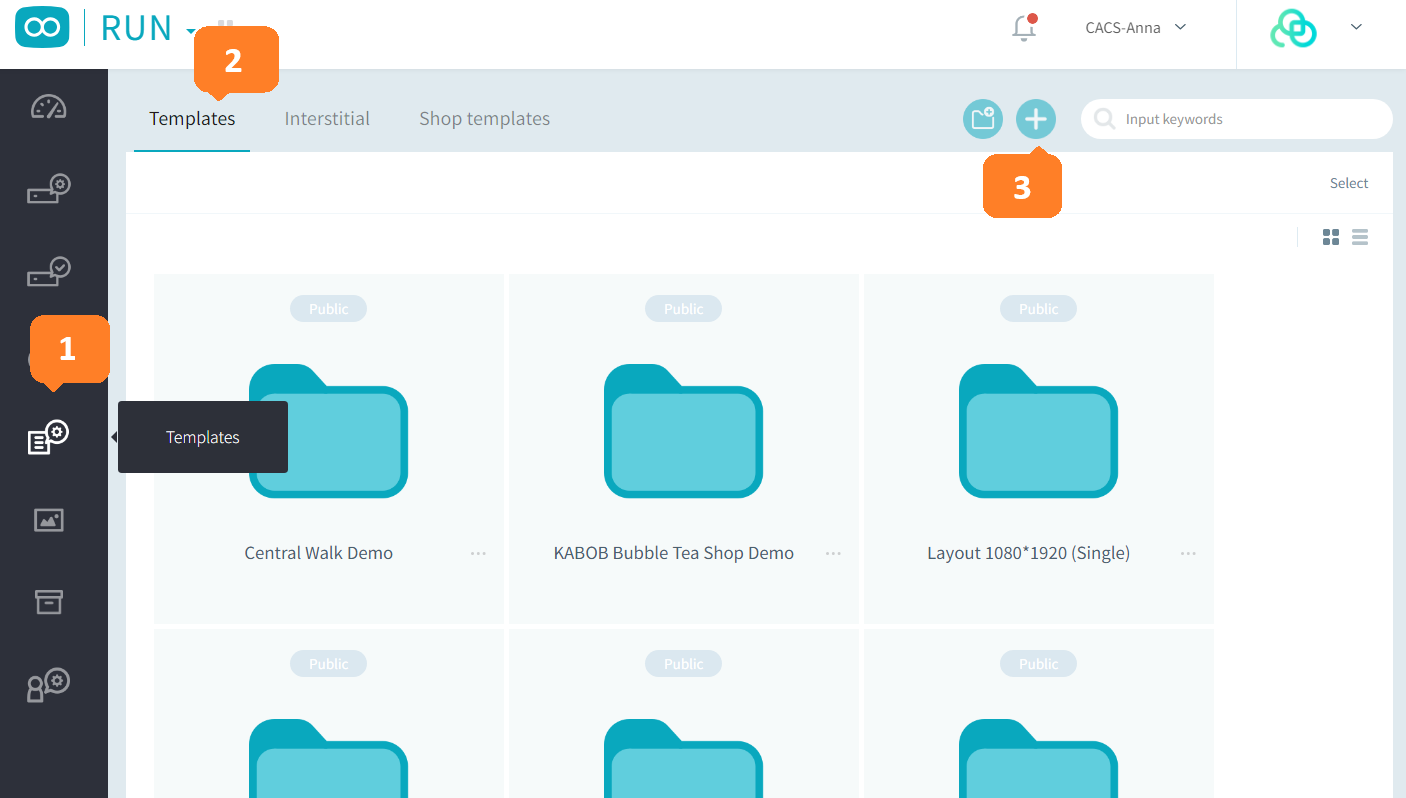Open the archive box sidebar icon
This screenshot has width=1406, height=798.
(48, 601)
